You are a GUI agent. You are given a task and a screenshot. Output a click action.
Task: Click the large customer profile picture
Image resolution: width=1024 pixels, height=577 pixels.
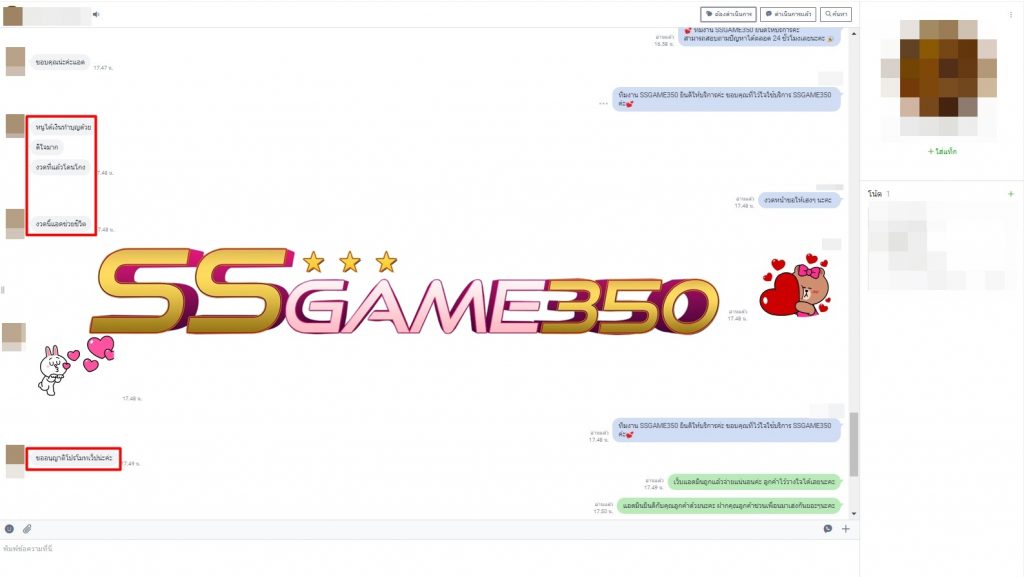pos(938,78)
